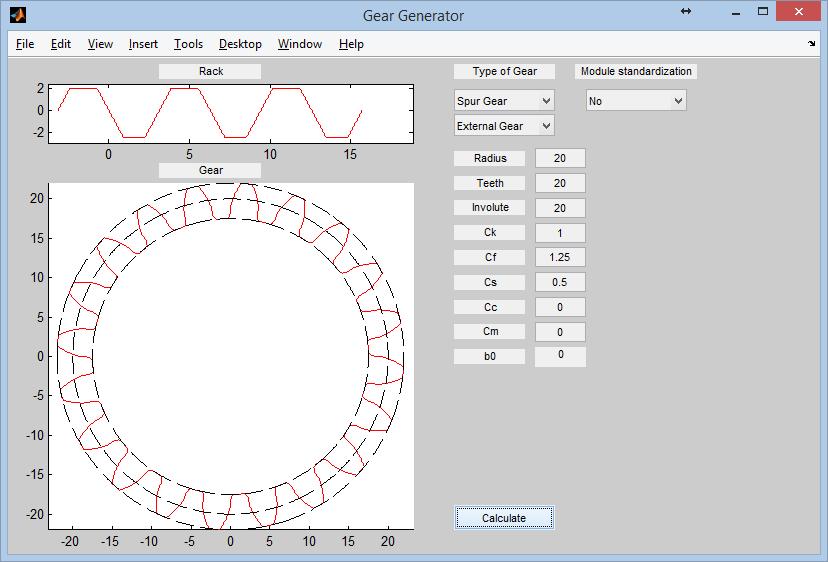Open the Tools menu
This screenshot has height=562, width=828.
point(189,44)
